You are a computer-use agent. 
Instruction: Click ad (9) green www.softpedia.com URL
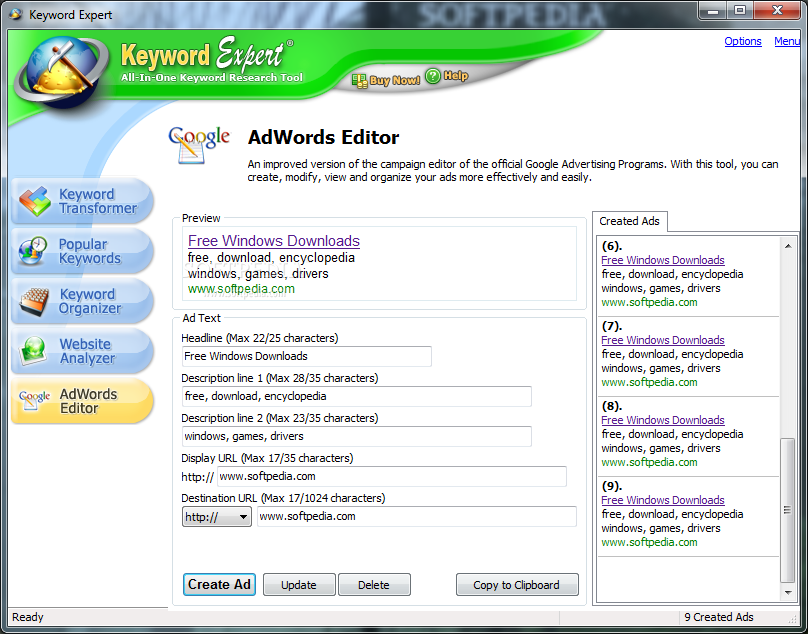pyautogui.click(x=649, y=542)
